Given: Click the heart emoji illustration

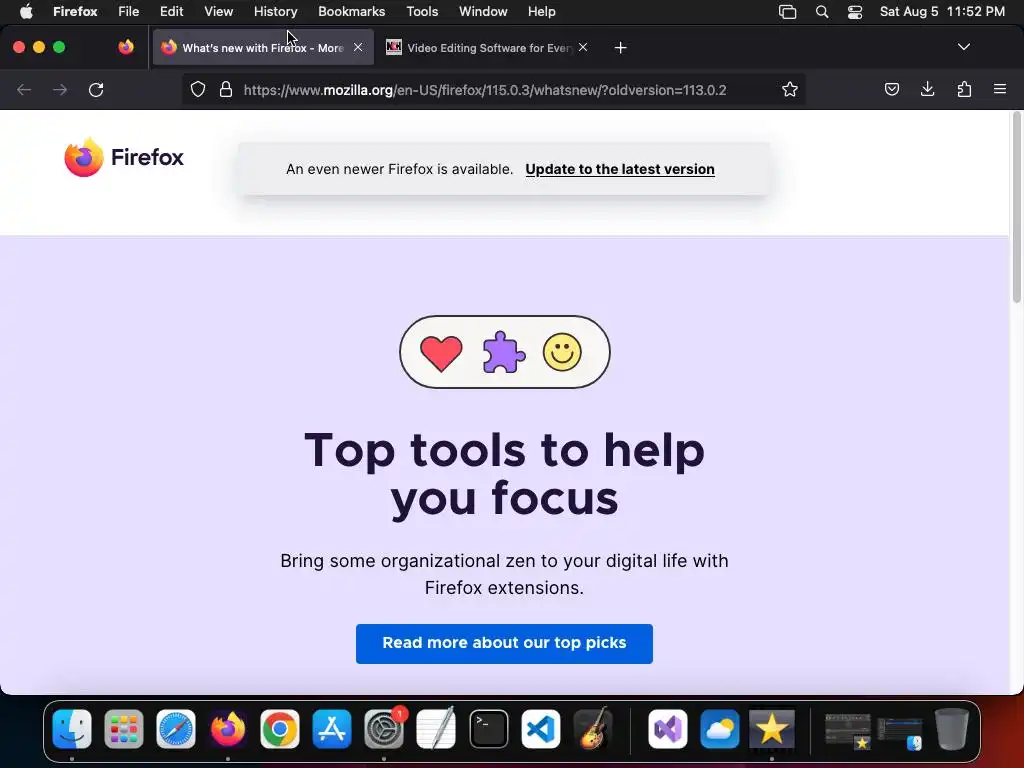Looking at the screenshot, I should 441,353.
